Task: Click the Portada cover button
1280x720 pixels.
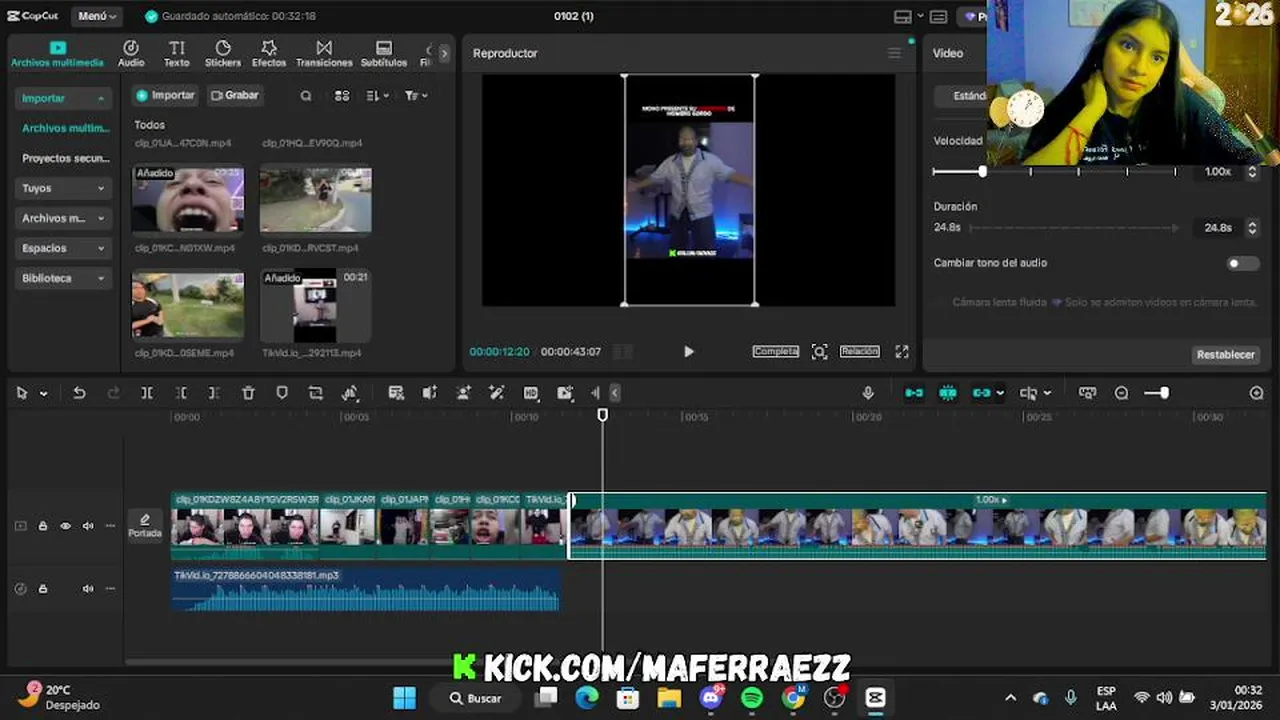Action: pyautogui.click(x=145, y=526)
